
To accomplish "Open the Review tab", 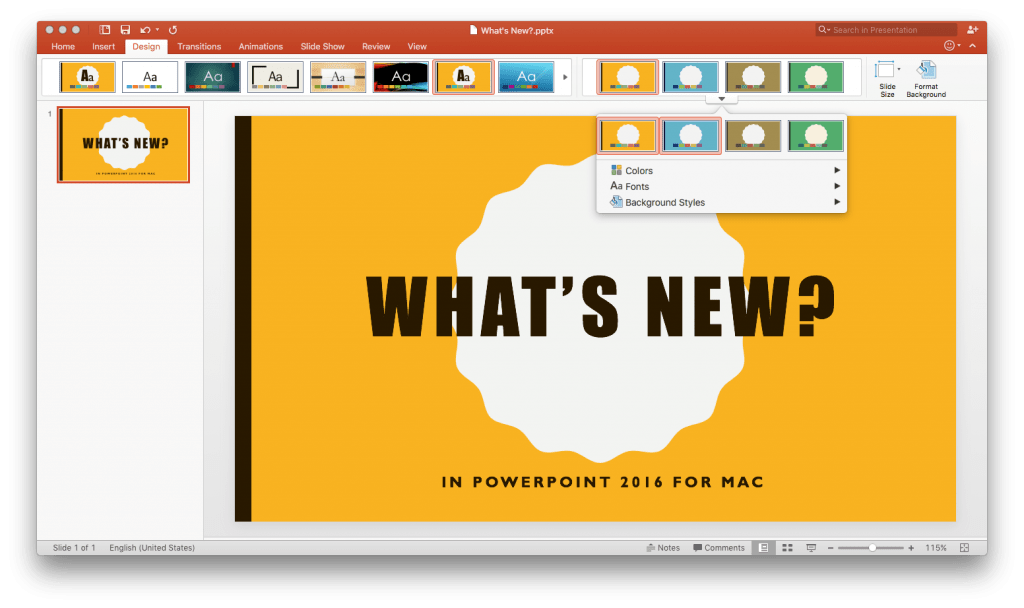I will click(376, 46).
